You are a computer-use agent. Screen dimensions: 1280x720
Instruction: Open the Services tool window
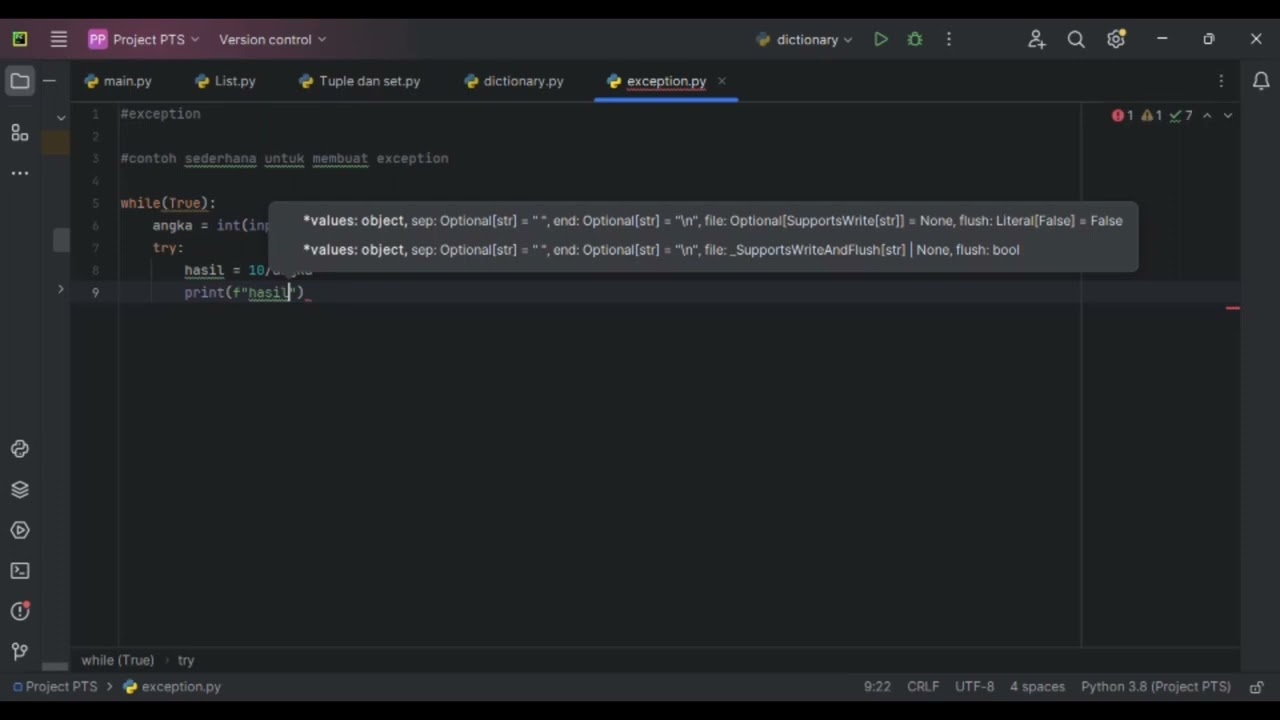click(20, 530)
